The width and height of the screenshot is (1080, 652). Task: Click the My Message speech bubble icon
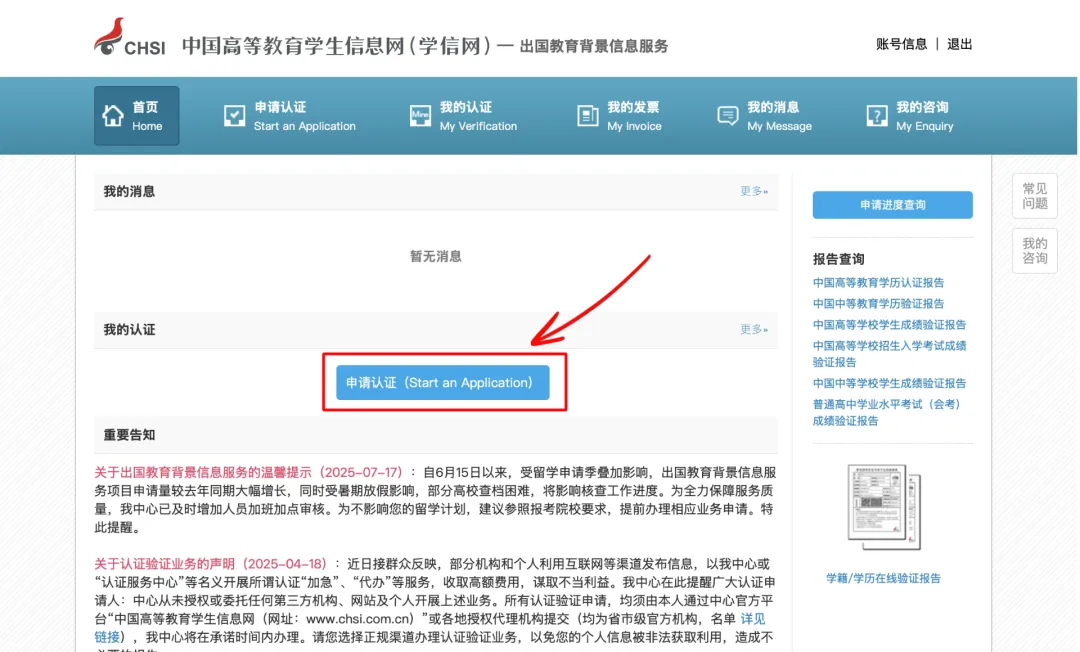pyautogui.click(x=727, y=116)
